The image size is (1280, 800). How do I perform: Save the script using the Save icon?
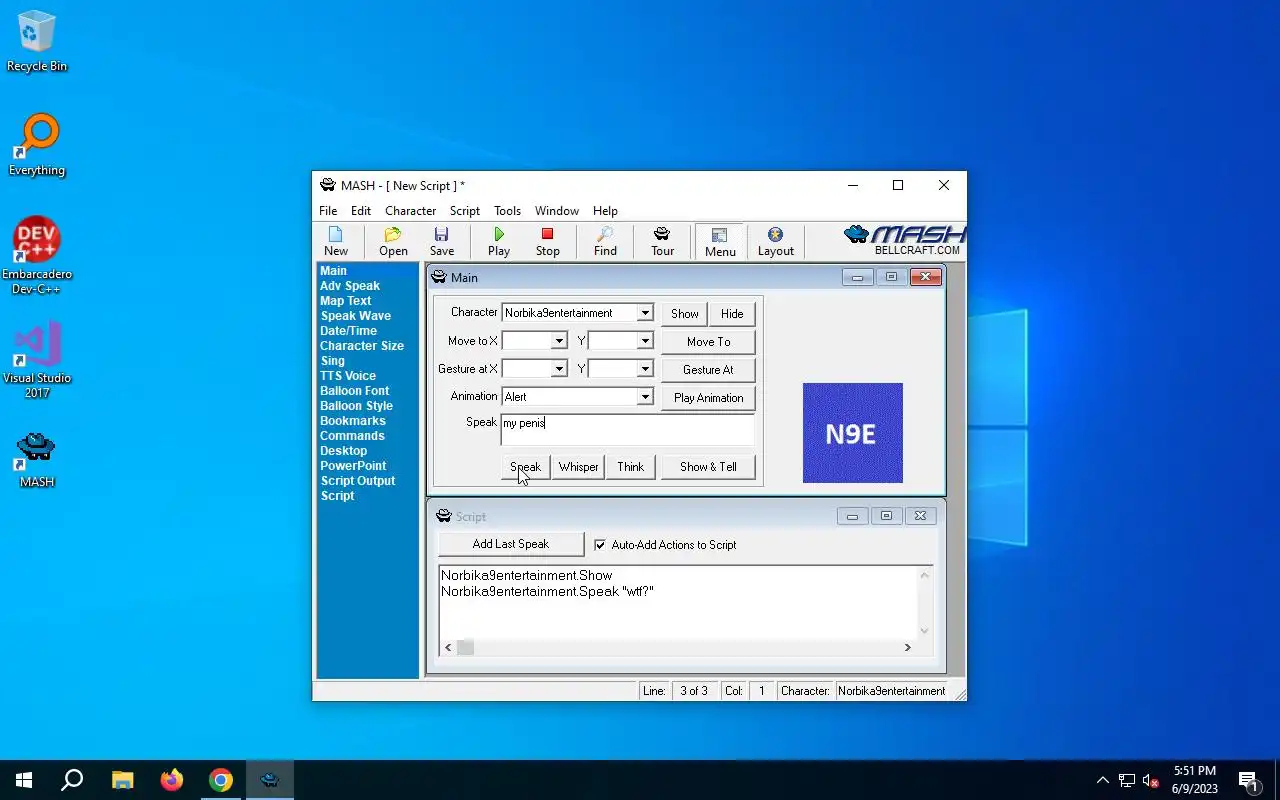442,241
